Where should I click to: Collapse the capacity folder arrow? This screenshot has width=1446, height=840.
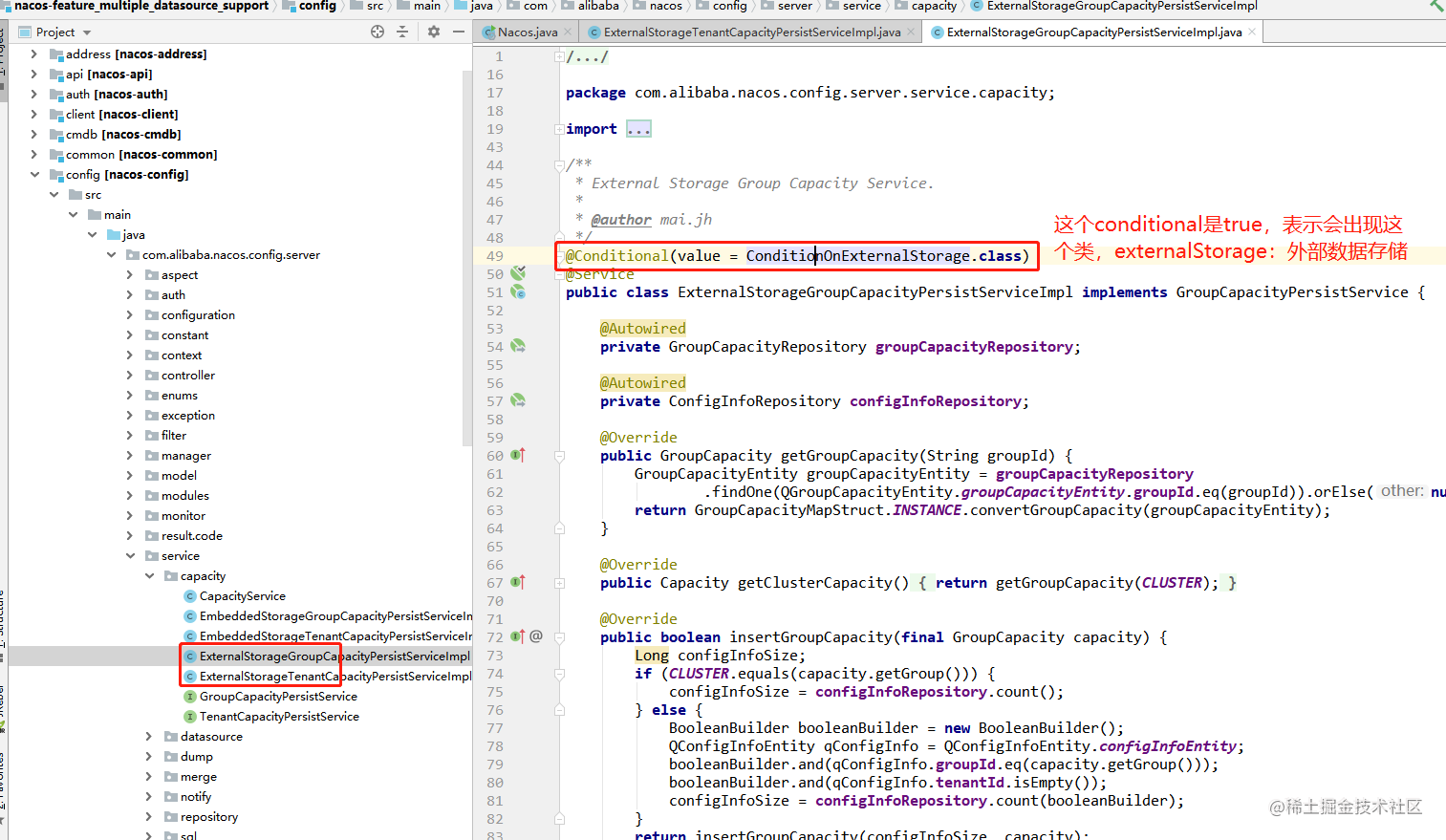pos(149,575)
